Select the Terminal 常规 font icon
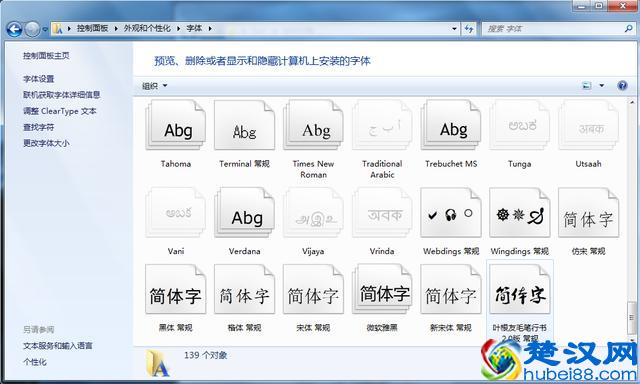The height and width of the screenshot is (384, 640). [244, 125]
